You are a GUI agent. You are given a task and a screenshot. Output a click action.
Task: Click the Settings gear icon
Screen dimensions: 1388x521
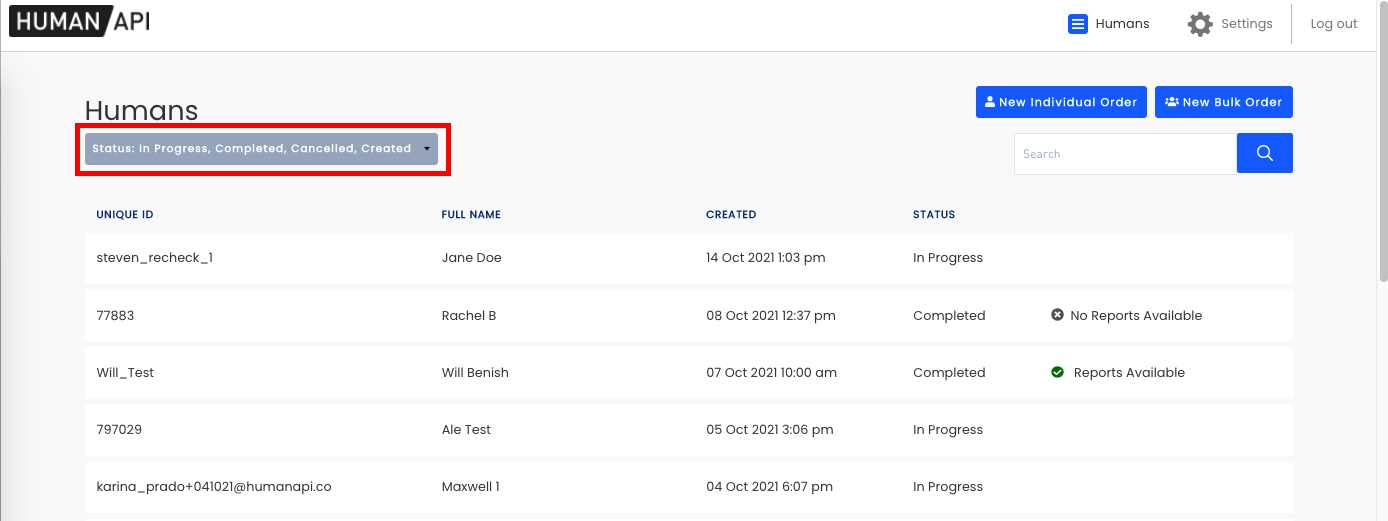tap(1200, 24)
